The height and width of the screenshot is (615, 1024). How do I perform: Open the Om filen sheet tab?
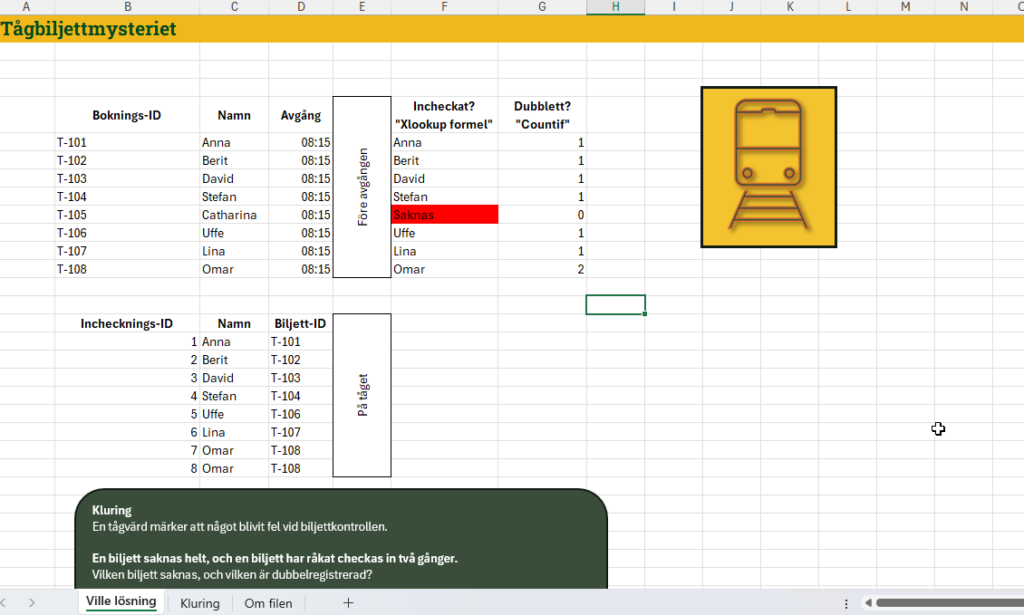tap(268, 603)
